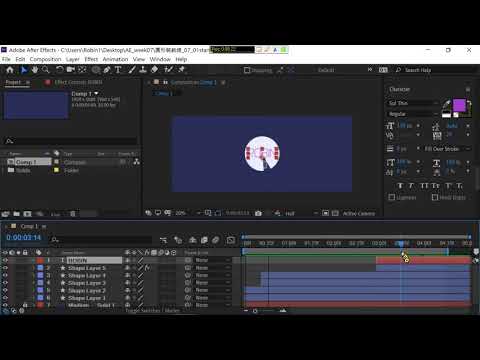Pick text color with the eyedropper
The height and width of the screenshot is (360, 480).
pyautogui.click(x=446, y=105)
